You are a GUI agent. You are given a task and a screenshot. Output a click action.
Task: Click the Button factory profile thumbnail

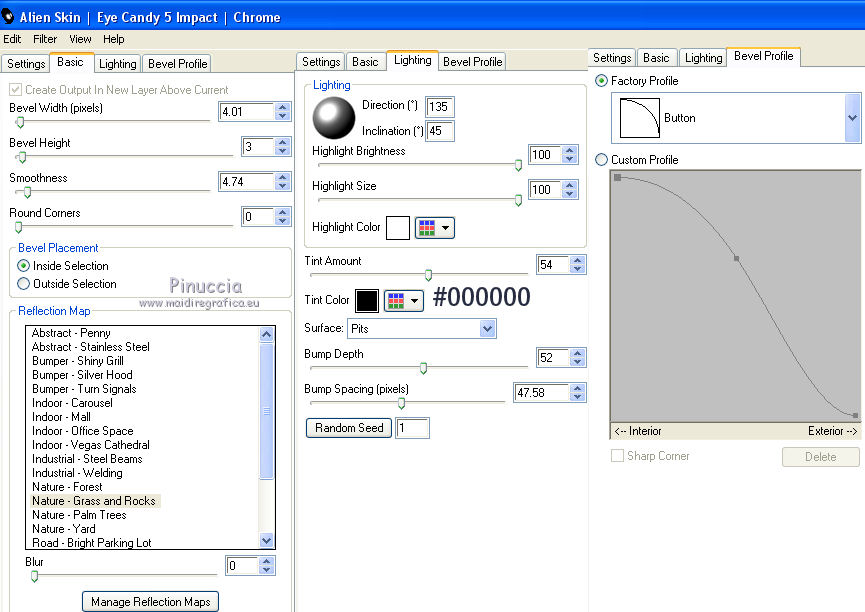(639, 118)
